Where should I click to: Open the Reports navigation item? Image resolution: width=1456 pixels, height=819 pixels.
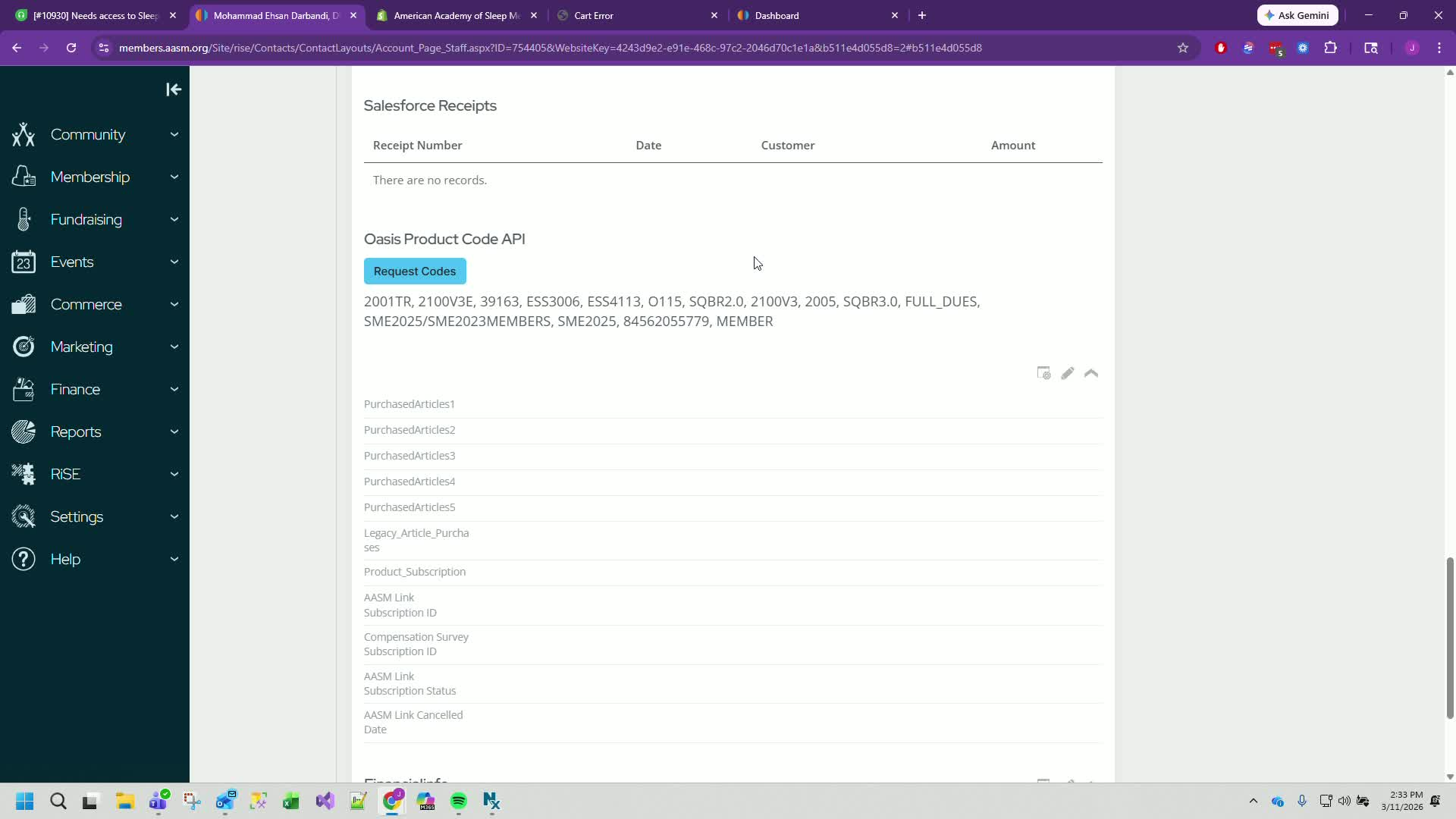point(76,431)
